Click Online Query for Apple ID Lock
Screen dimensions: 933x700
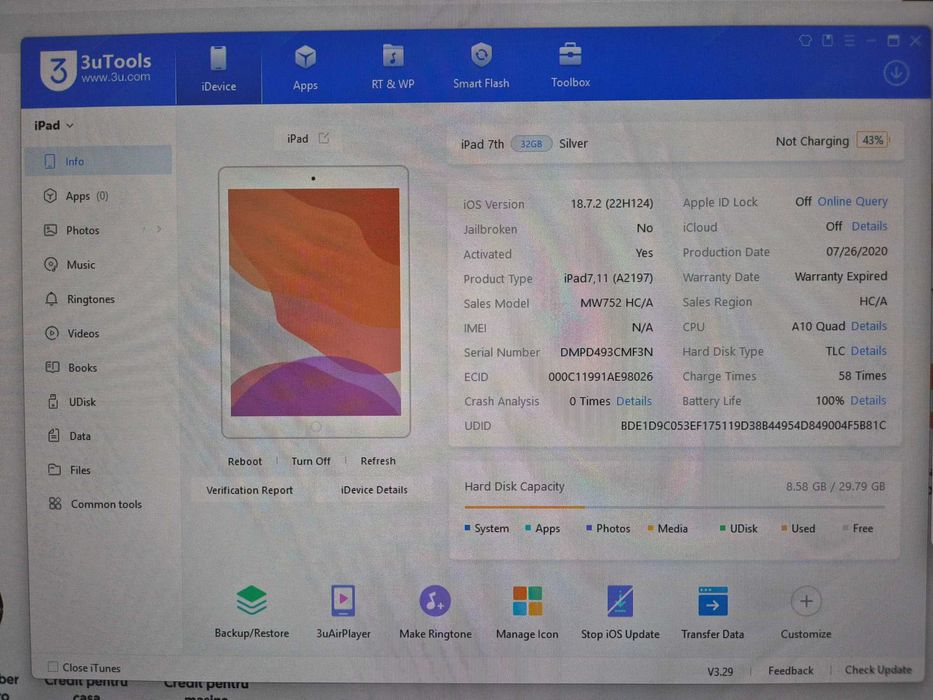pos(852,201)
